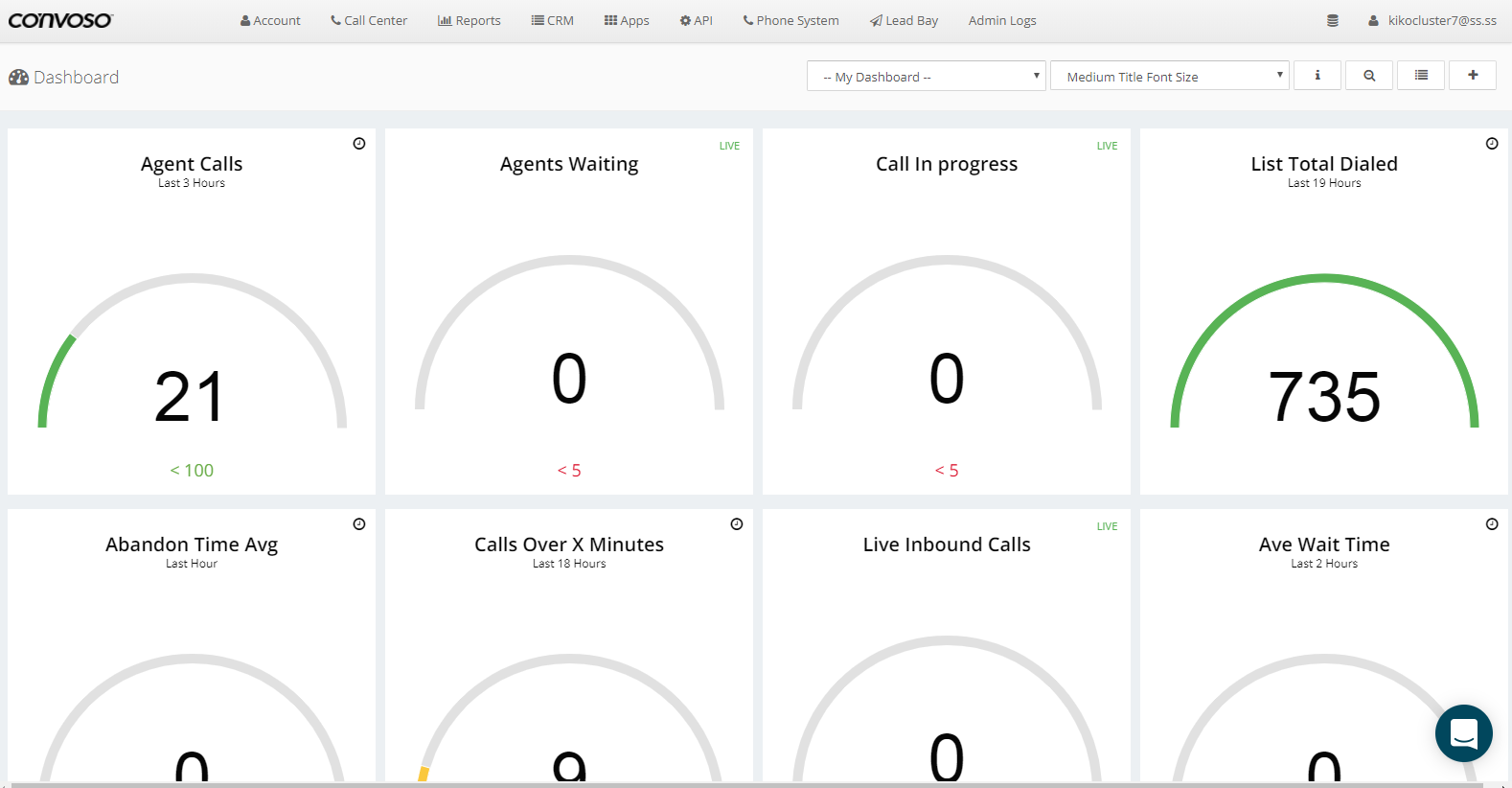Open Admin Logs

tap(1002, 20)
